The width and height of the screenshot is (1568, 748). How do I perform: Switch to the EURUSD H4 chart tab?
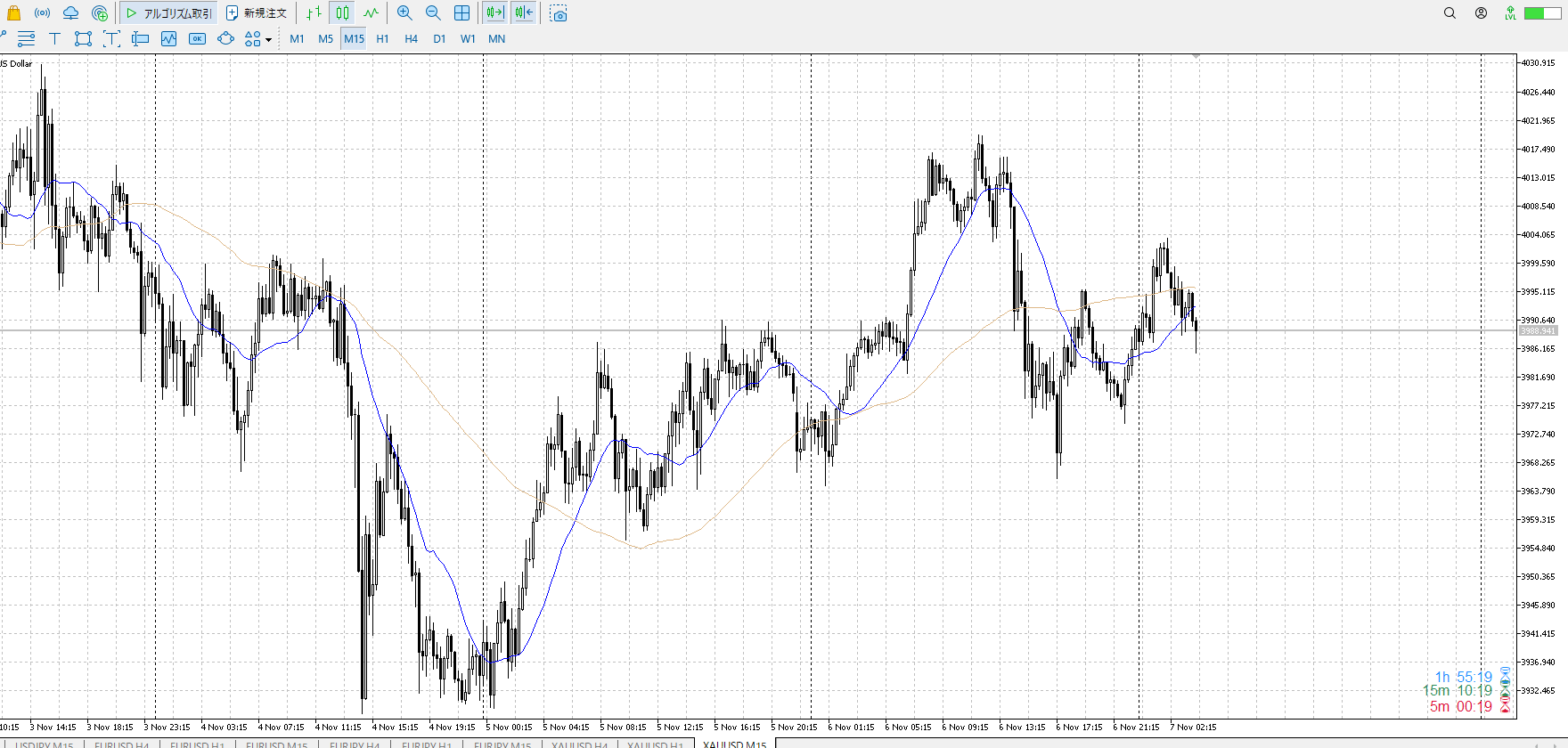tap(121, 744)
